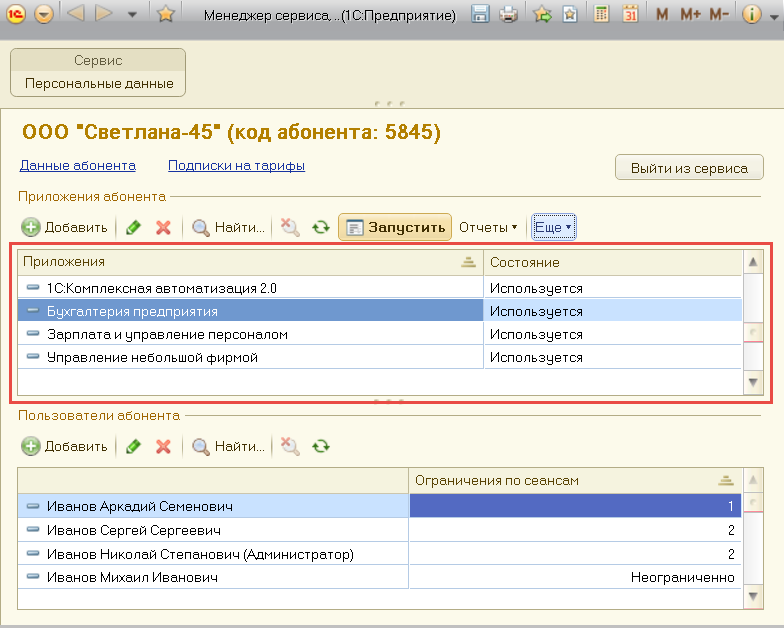This screenshot has height=628, width=784.
Task: Sort by Ограничения по сеансам column header
Action: click(x=575, y=480)
